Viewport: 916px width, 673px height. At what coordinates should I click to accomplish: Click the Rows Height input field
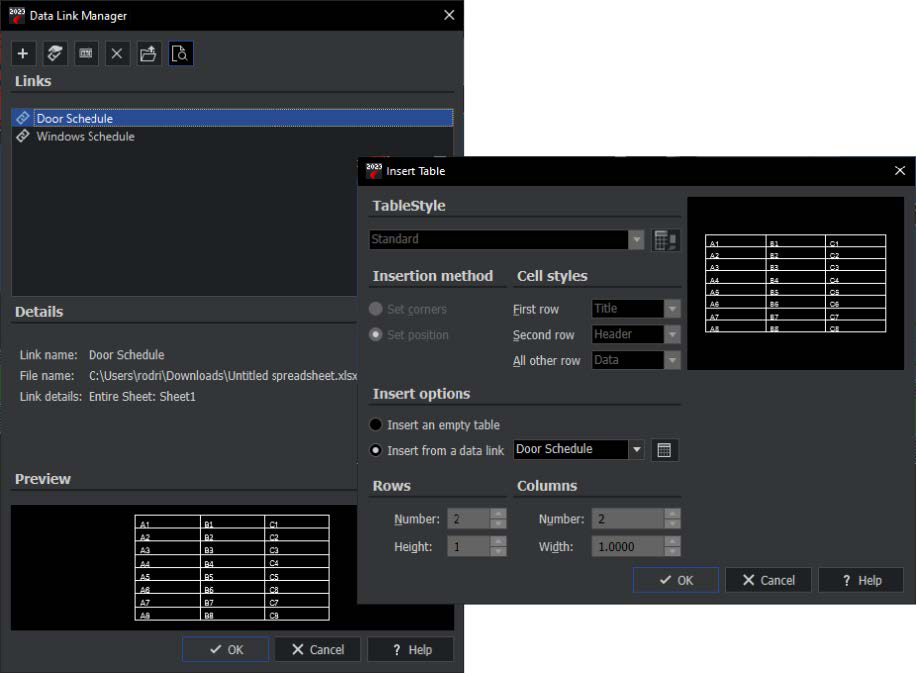[x=469, y=547]
